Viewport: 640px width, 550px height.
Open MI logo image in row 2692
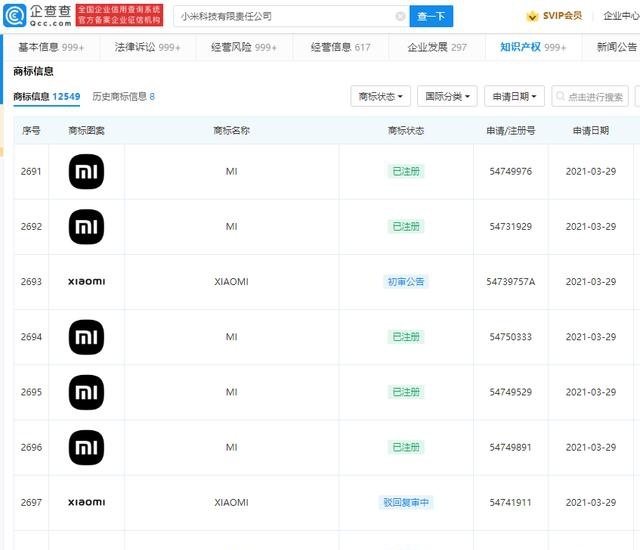[87, 226]
